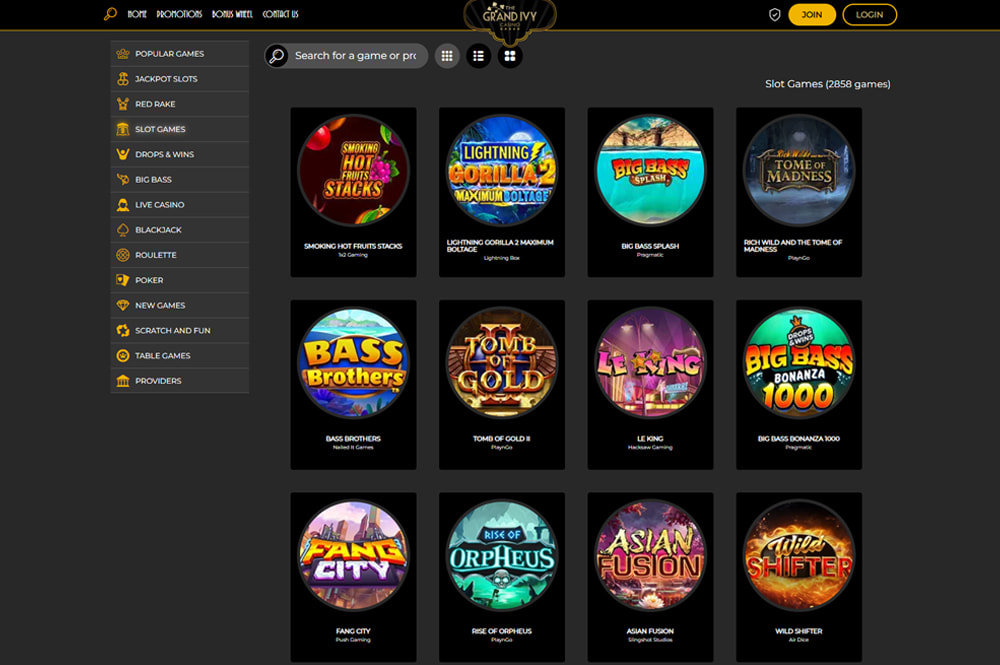Click the Table Games icon
The height and width of the screenshot is (665, 1000).
point(123,356)
